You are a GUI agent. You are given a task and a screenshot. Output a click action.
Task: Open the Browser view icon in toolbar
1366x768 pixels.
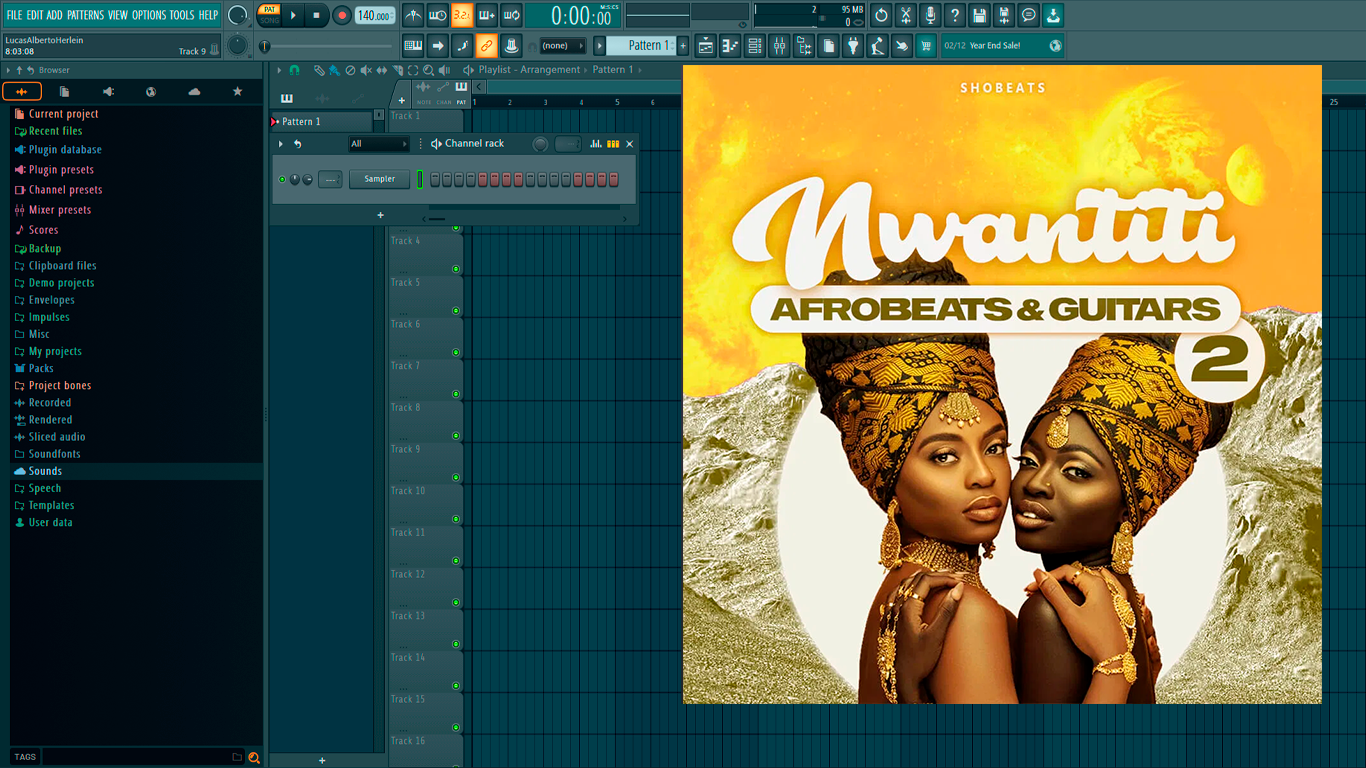[x=804, y=45]
